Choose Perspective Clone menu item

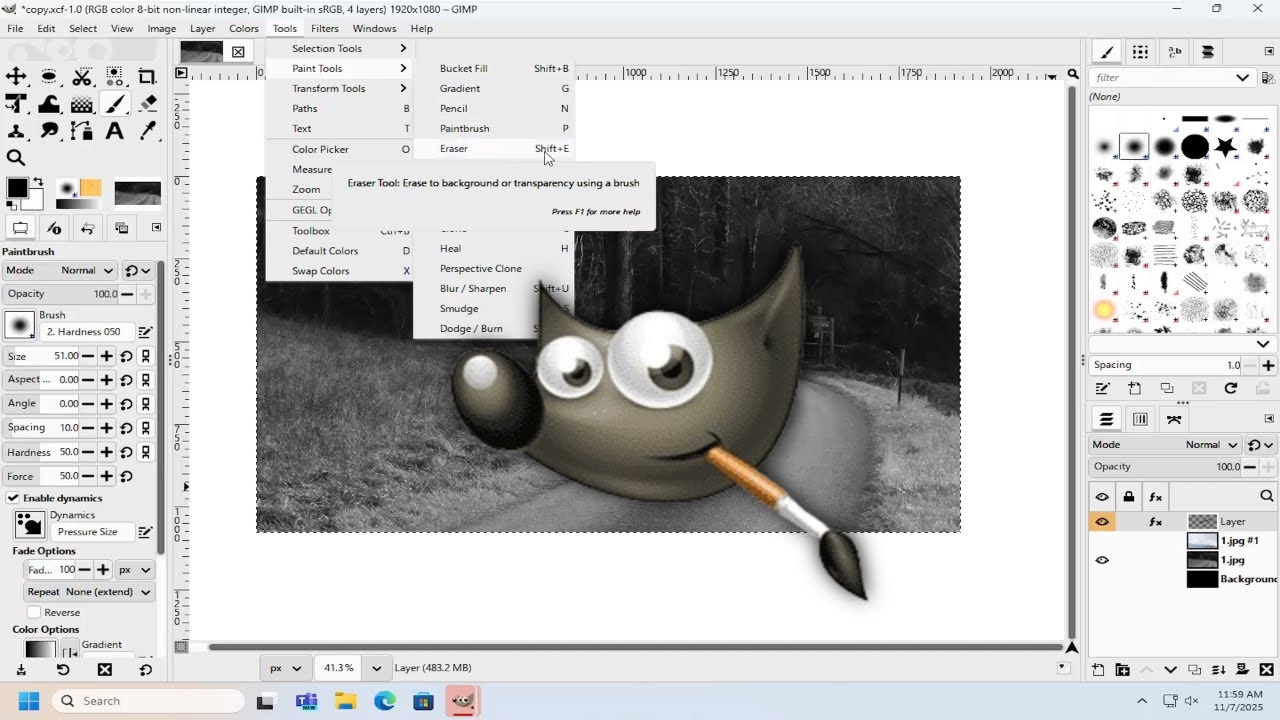(x=494, y=268)
